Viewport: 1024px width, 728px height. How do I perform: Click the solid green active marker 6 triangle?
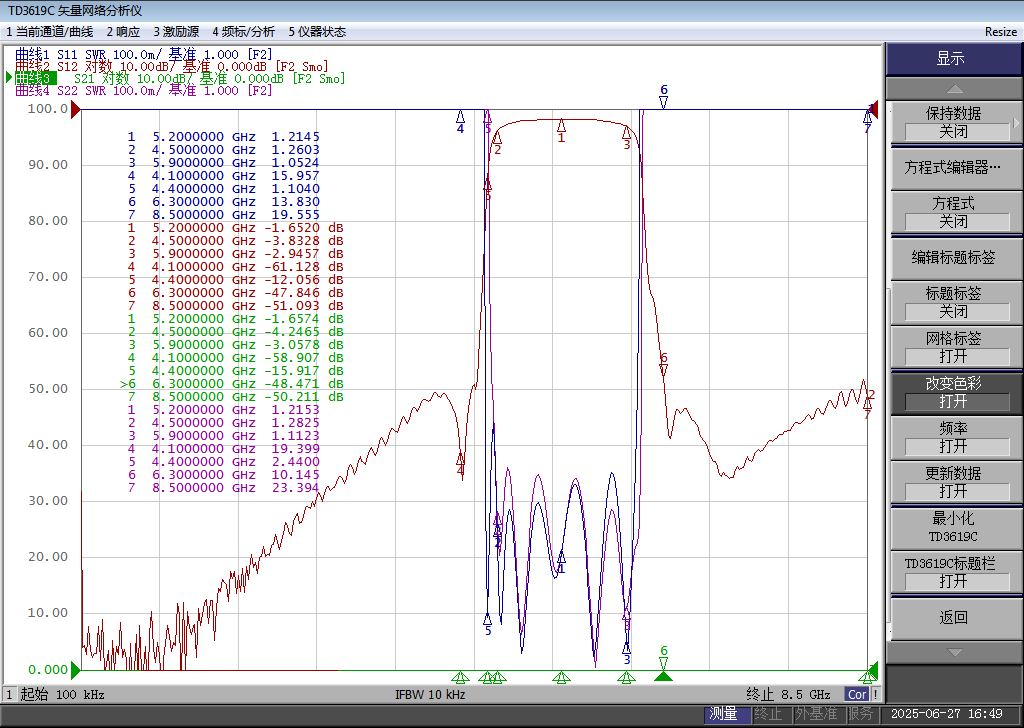664,675
